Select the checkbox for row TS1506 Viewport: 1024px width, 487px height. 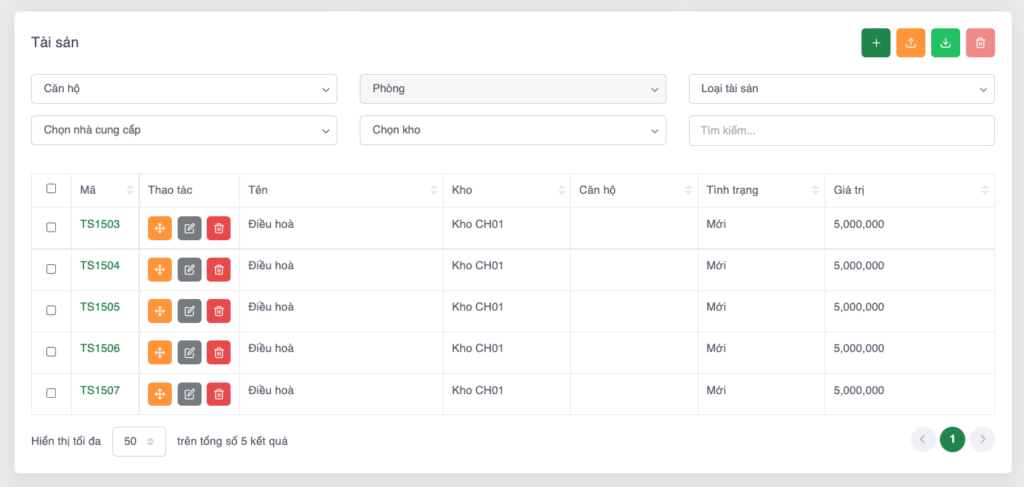pos(51,352)
